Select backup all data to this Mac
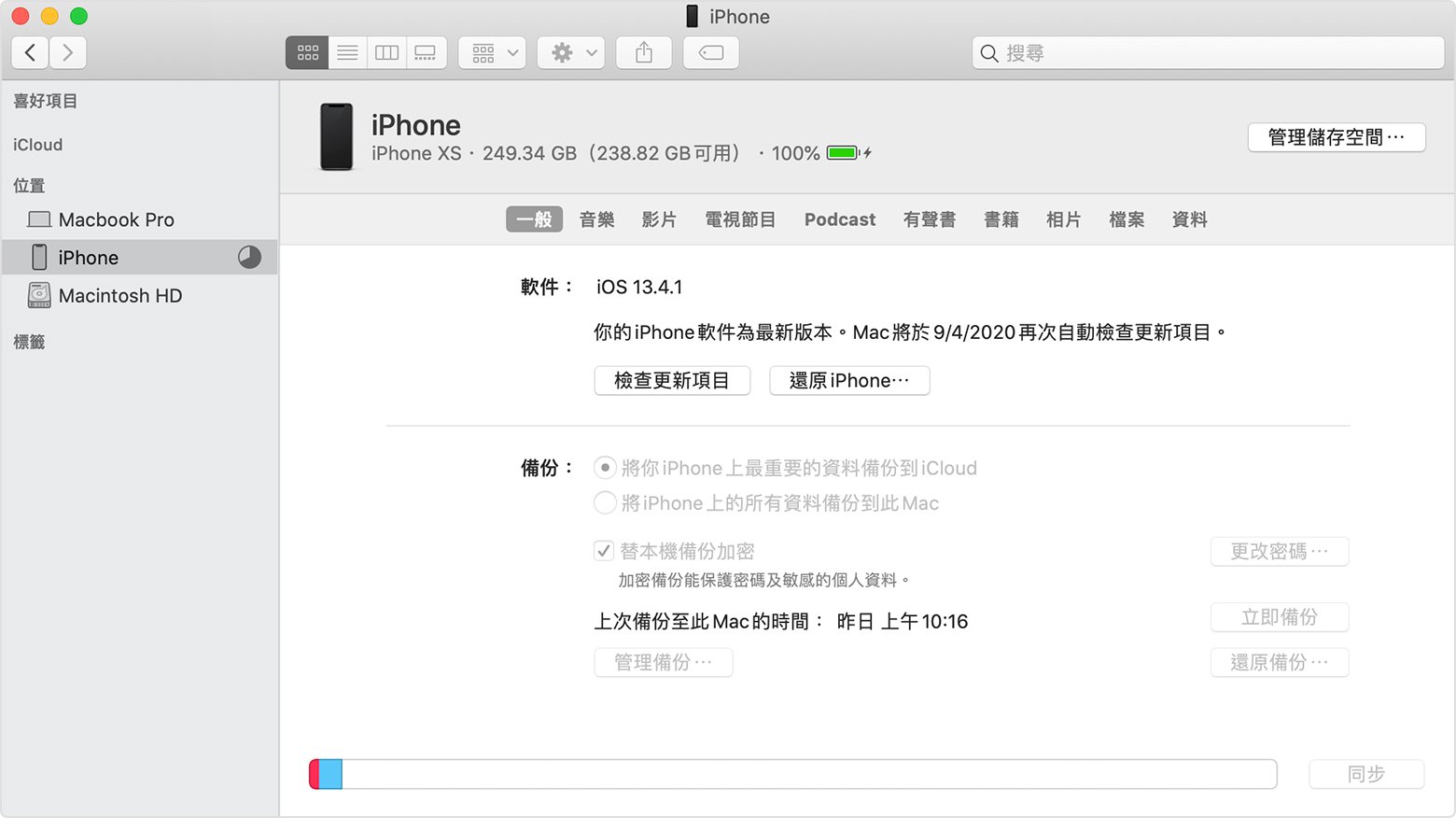The image size is (1456, 818). pos(605,503)
